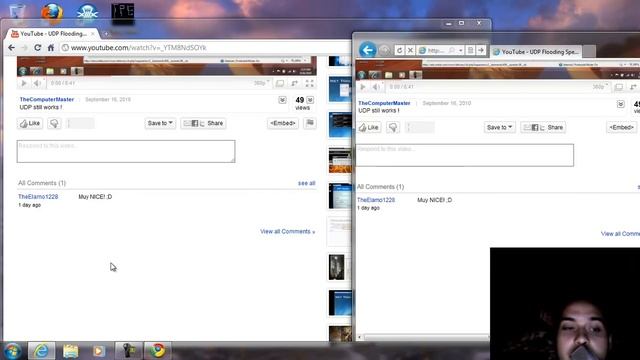Click the Share button in IE window
The width and height of the screenshot is (640, 360).
543,127
